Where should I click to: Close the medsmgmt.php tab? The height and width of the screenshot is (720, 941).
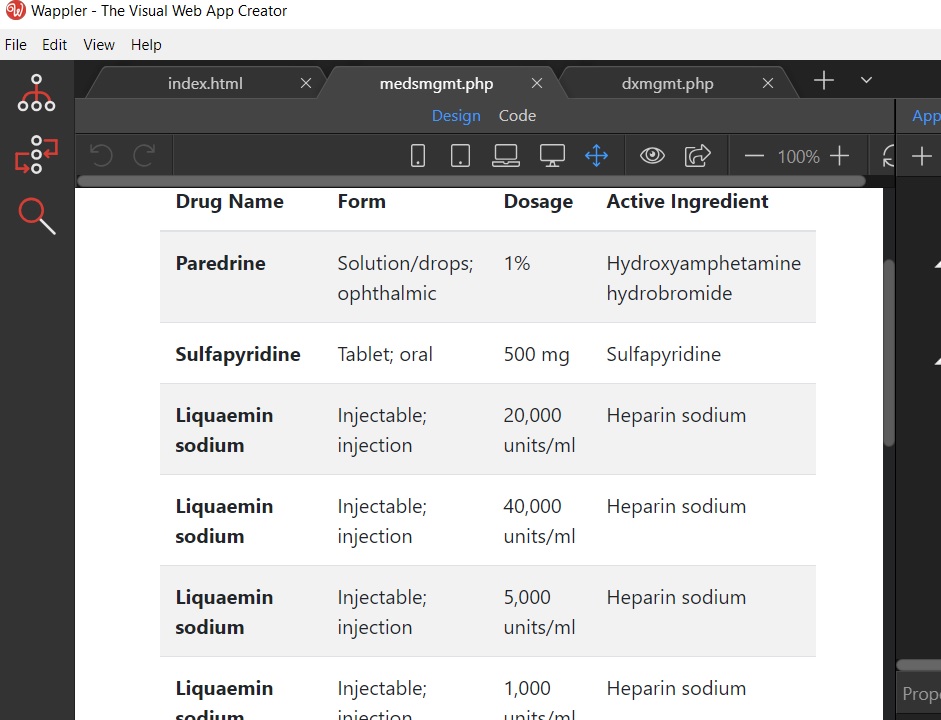tap(537, 83)
